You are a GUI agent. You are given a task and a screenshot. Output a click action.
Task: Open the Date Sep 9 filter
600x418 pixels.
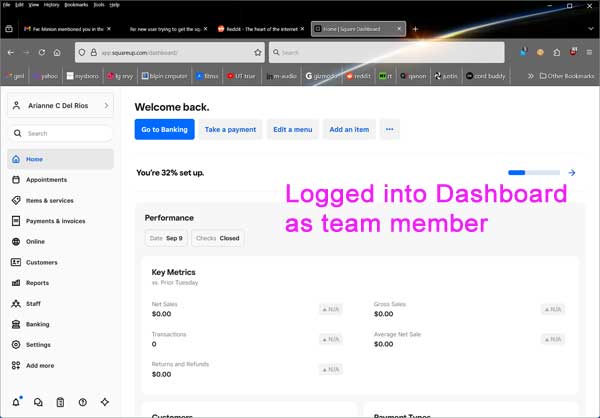click(166, 238)
